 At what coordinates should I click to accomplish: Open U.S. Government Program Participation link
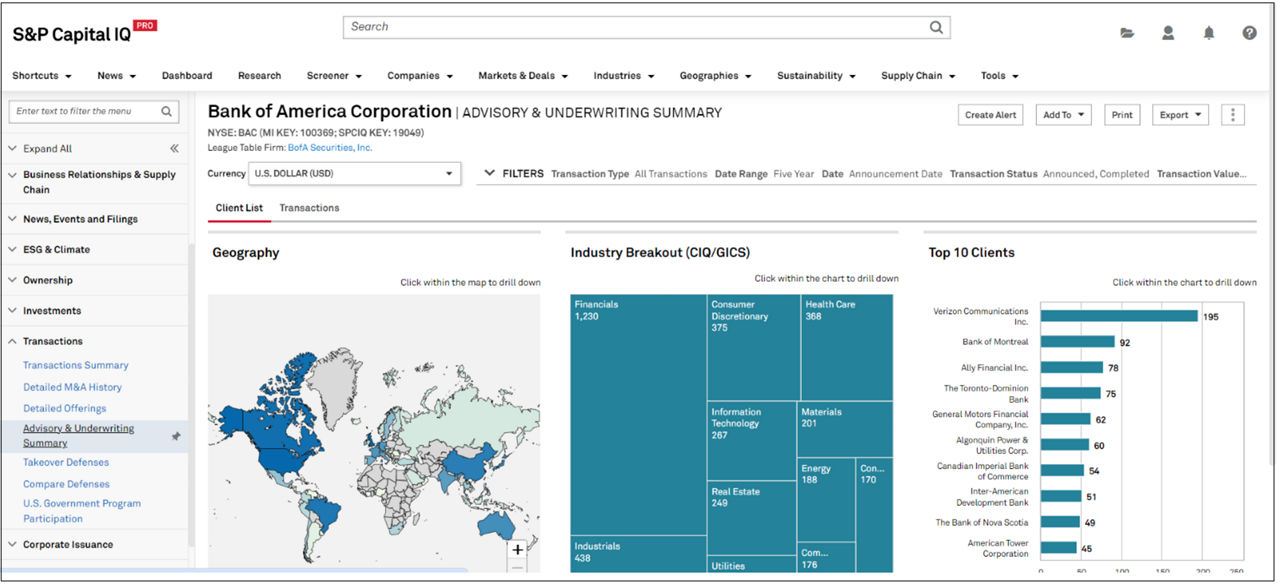[x=82, y=511]
